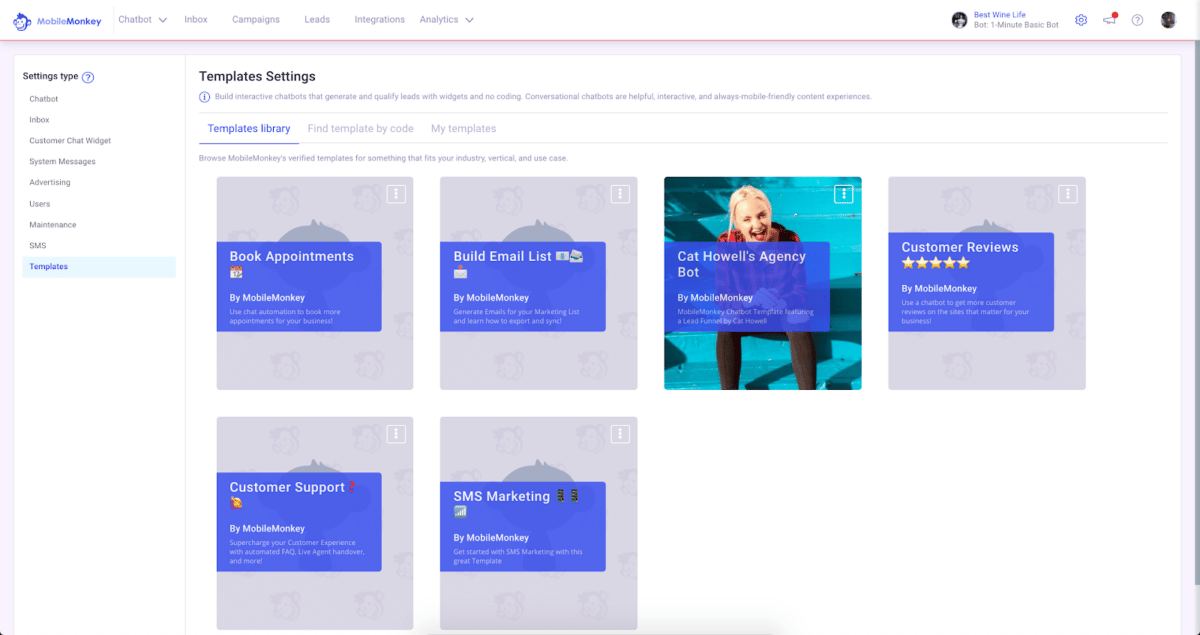1200x635 pixels.
Task: Expand the Chatbot dropdown menu
Action: 142,20
